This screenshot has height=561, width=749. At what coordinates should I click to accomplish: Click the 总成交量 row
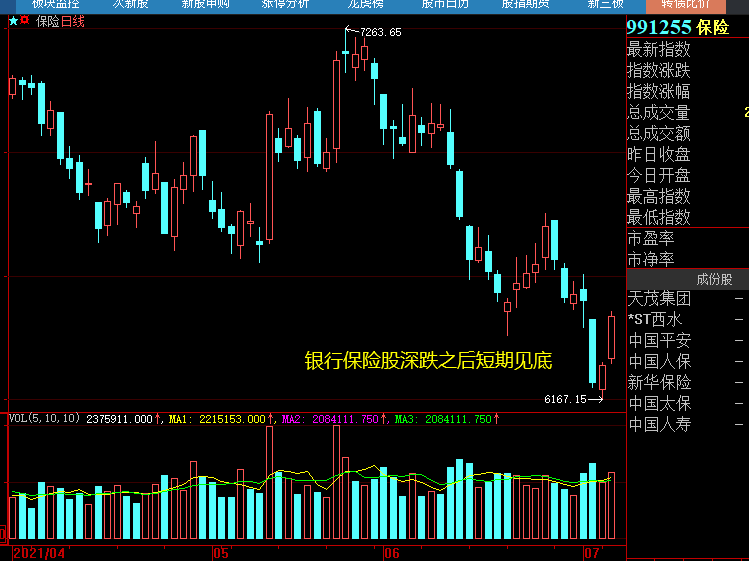687,113
